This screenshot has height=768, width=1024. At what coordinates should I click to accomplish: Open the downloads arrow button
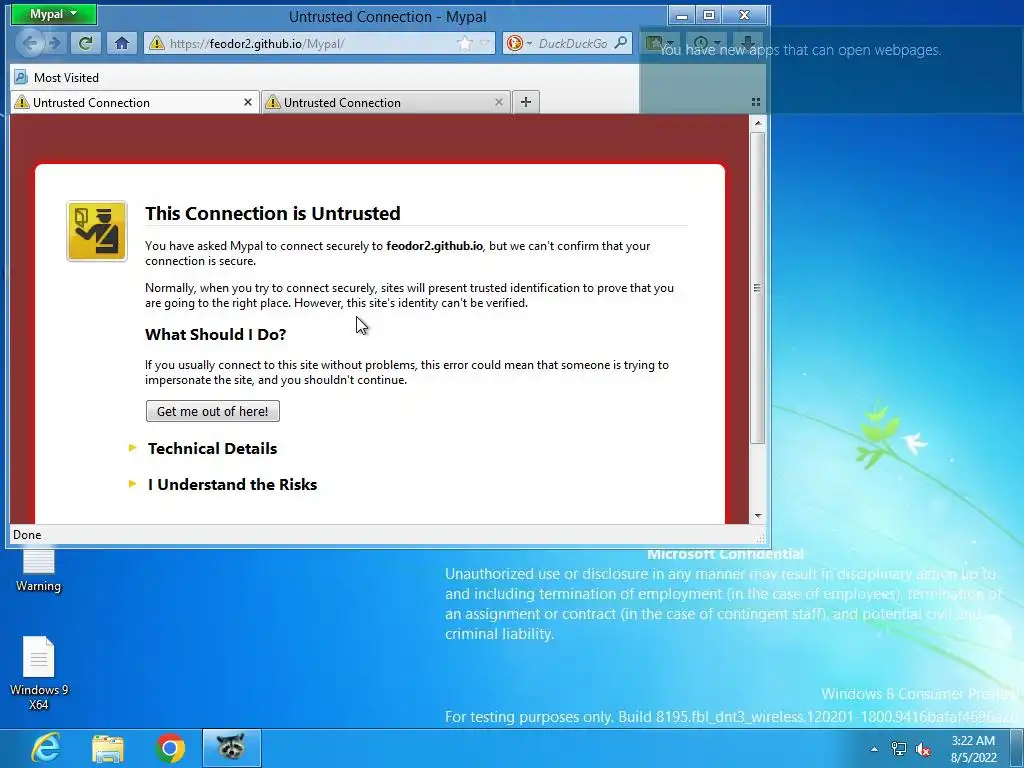[748, 43]
